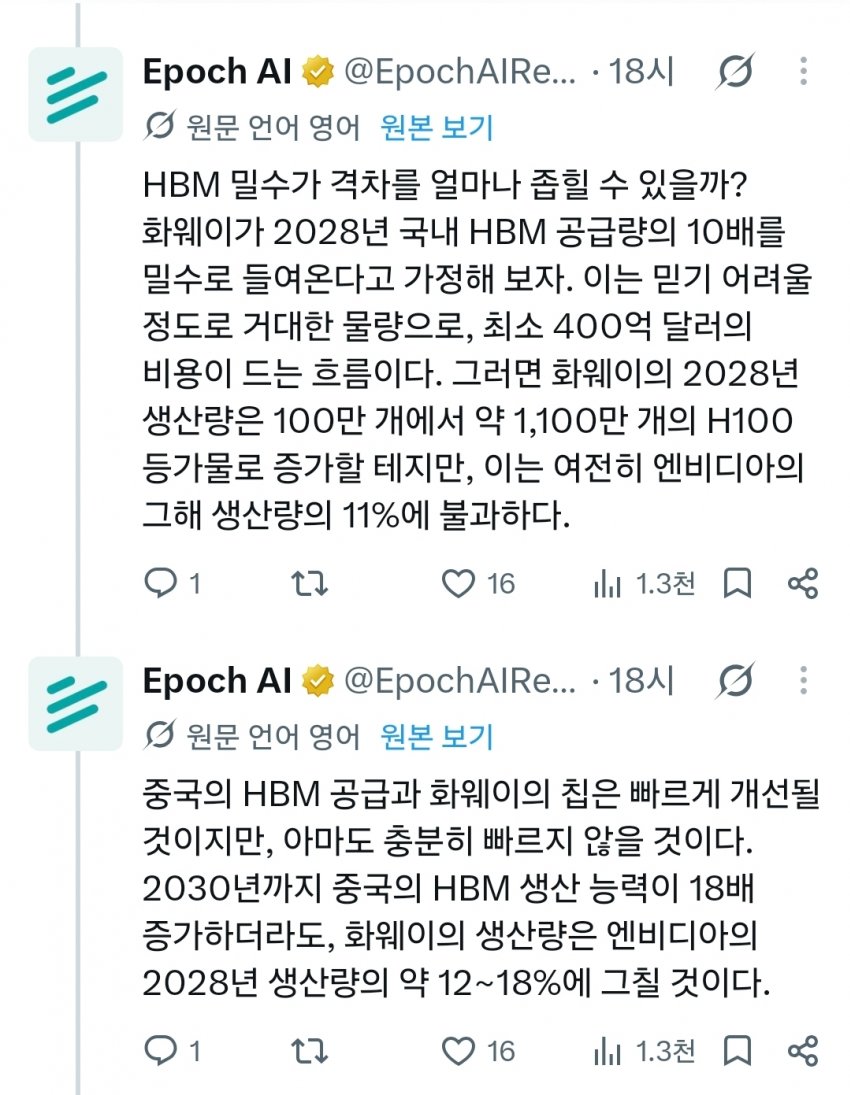Viewport: 850px width, 1095px height.
Task: Bookmark the first Epoch AI tweet
Action: [737, 583]
